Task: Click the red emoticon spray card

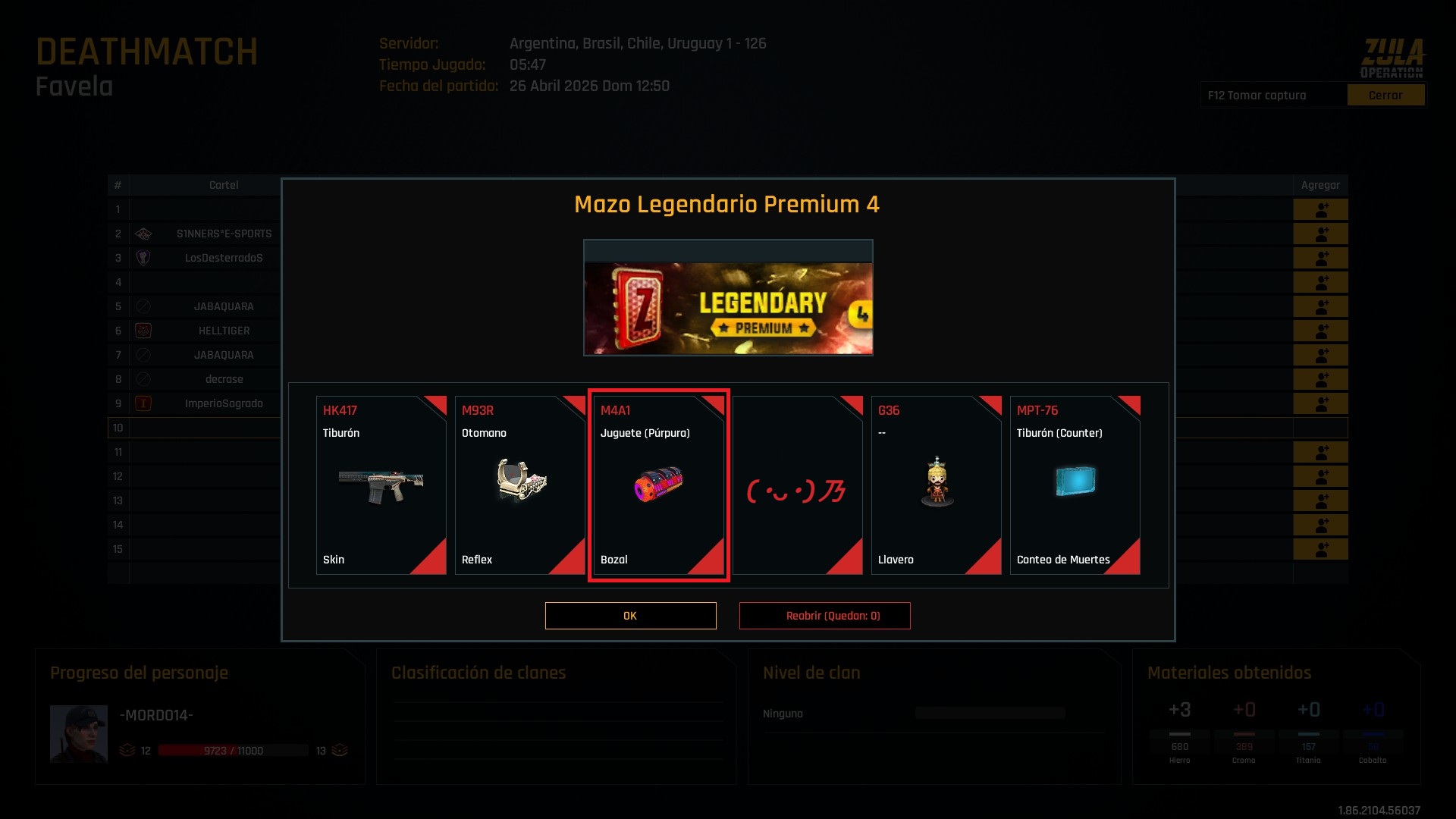Action: [x=797, y=485]
